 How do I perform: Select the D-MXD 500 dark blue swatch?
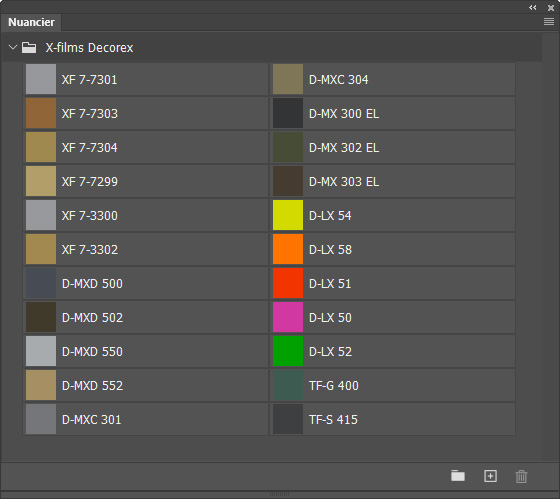coord(41,283)
